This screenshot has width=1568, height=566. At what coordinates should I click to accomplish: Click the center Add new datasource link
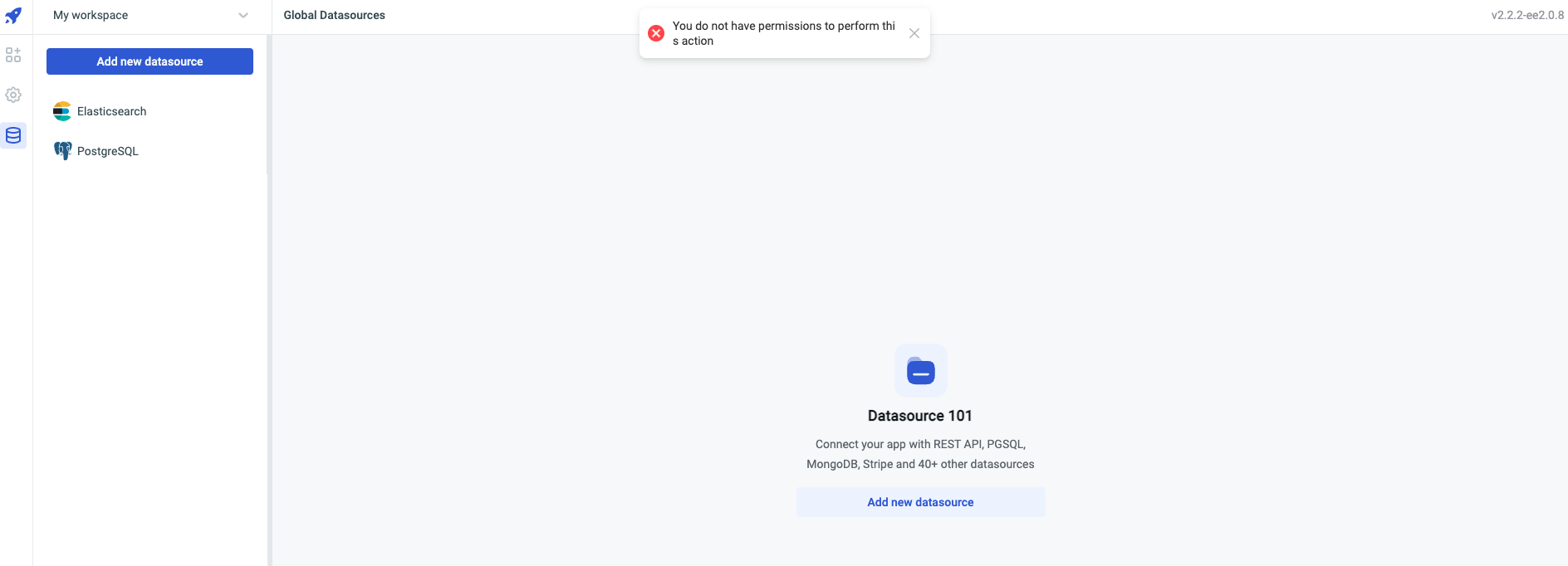(x=920, y=502)
